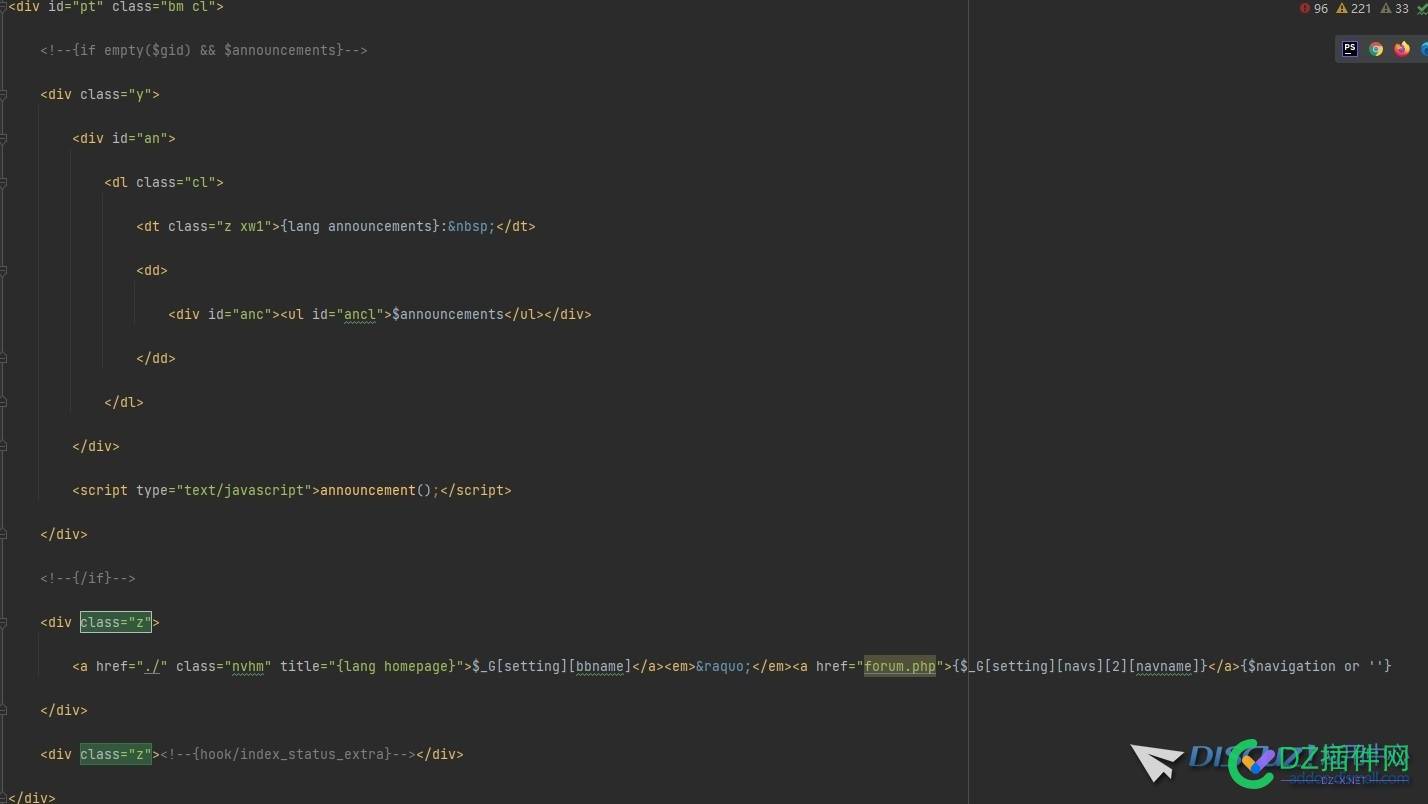Viewport: 1428px width, 804px height.
Task: Open page in Edge browser
Action: pos(1424,49)
